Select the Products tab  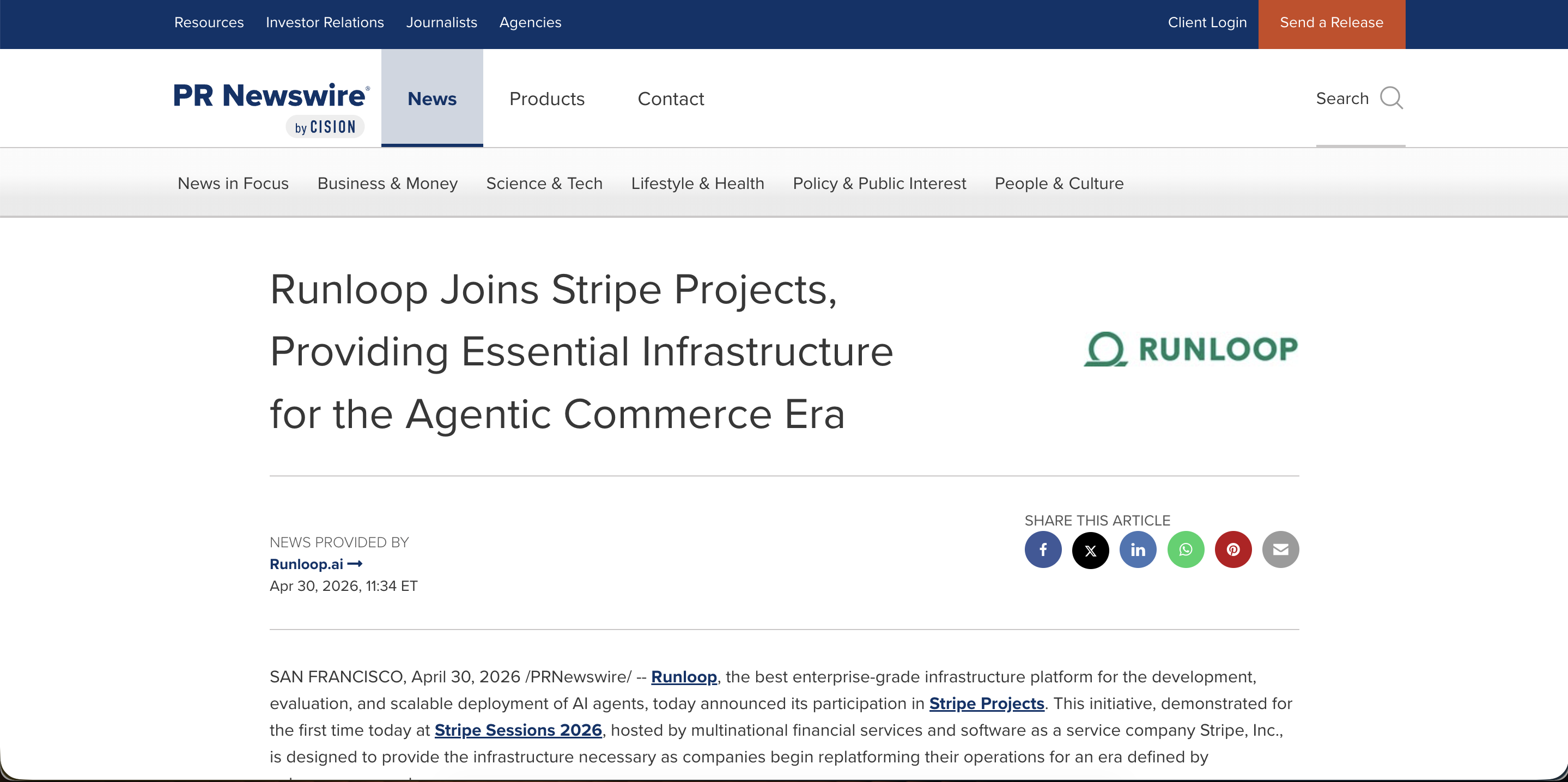(546, 99)
